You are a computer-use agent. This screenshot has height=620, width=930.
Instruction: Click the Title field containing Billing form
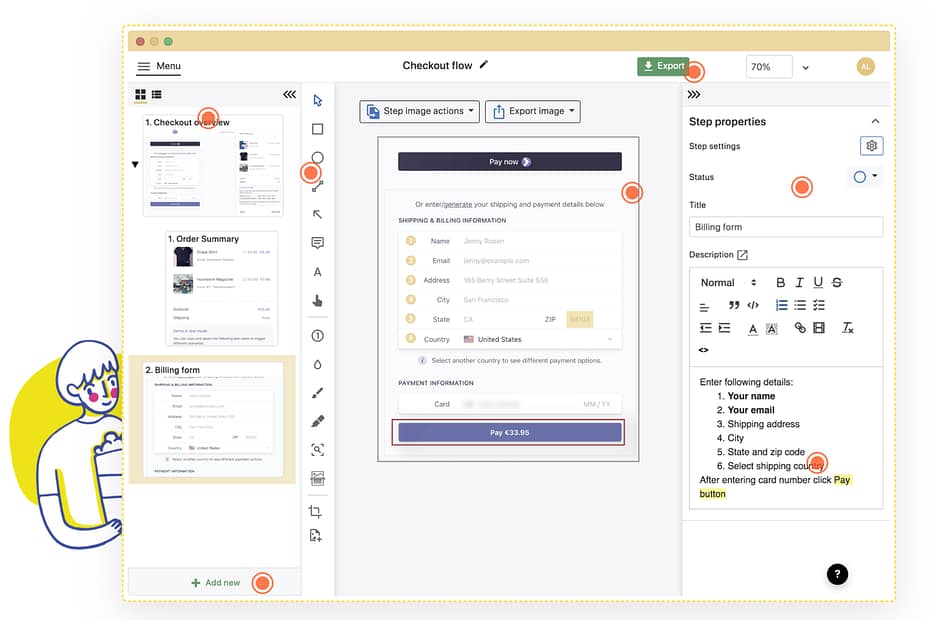click(x=785, y=227)
